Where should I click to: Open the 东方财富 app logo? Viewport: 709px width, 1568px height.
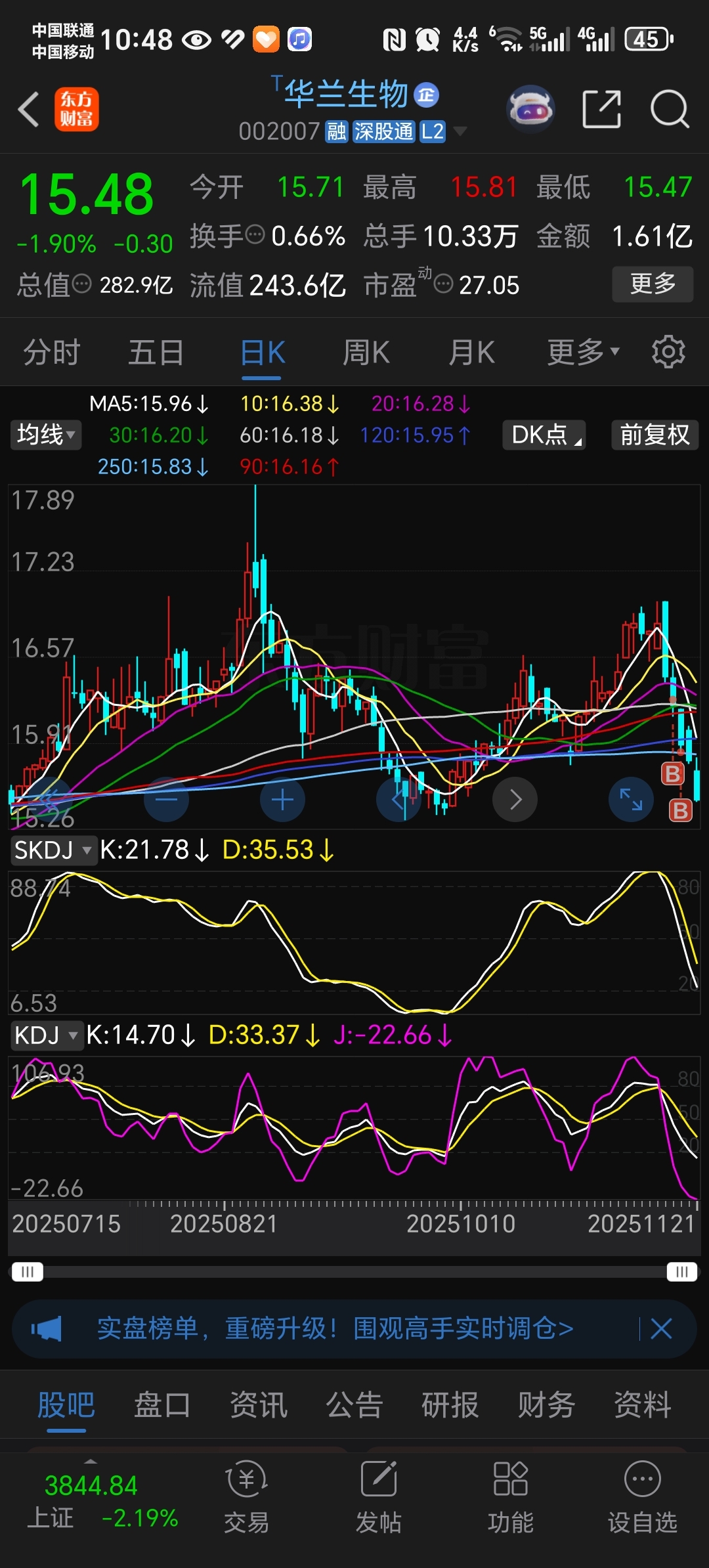76,109
